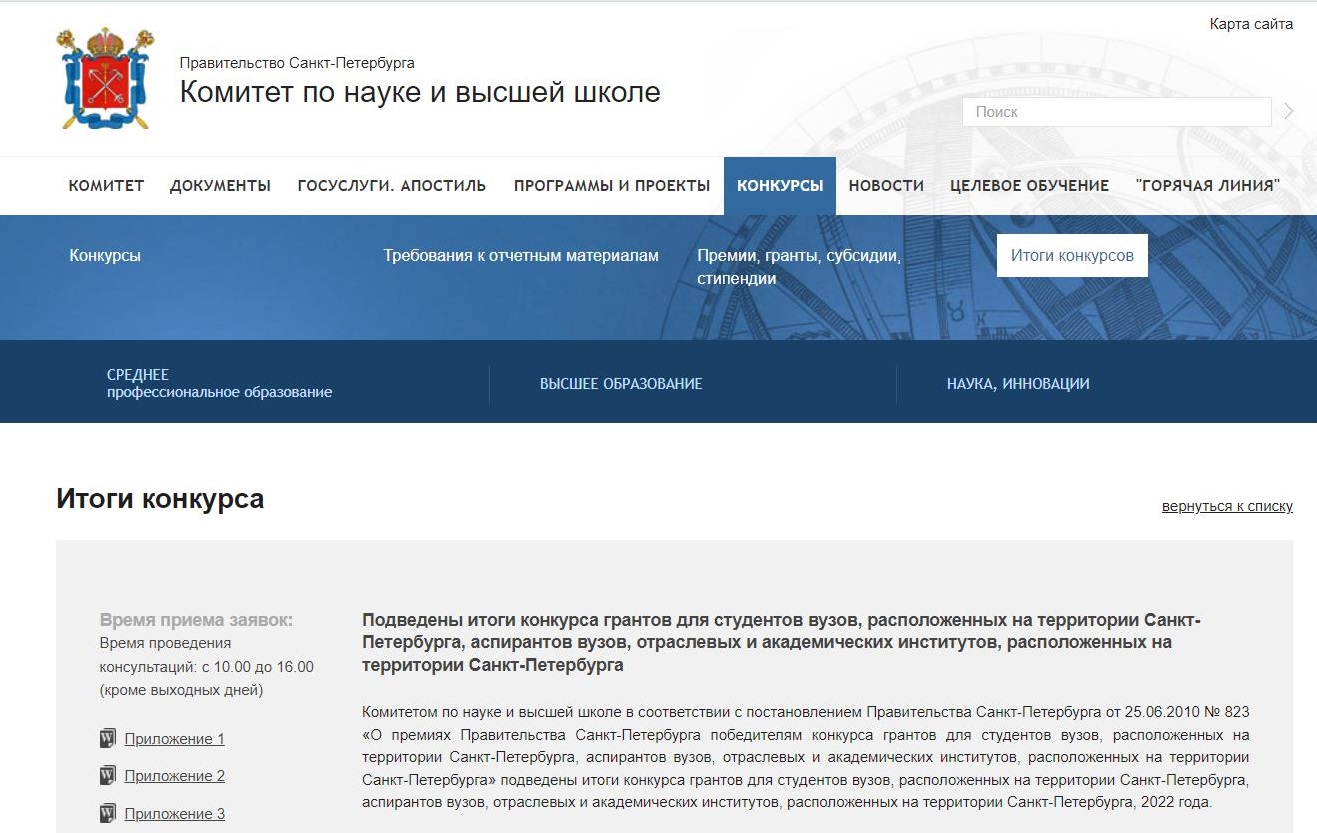Open the ДОКУМЕНТЫ menu item
The image size is (1317, 833).
220,186
